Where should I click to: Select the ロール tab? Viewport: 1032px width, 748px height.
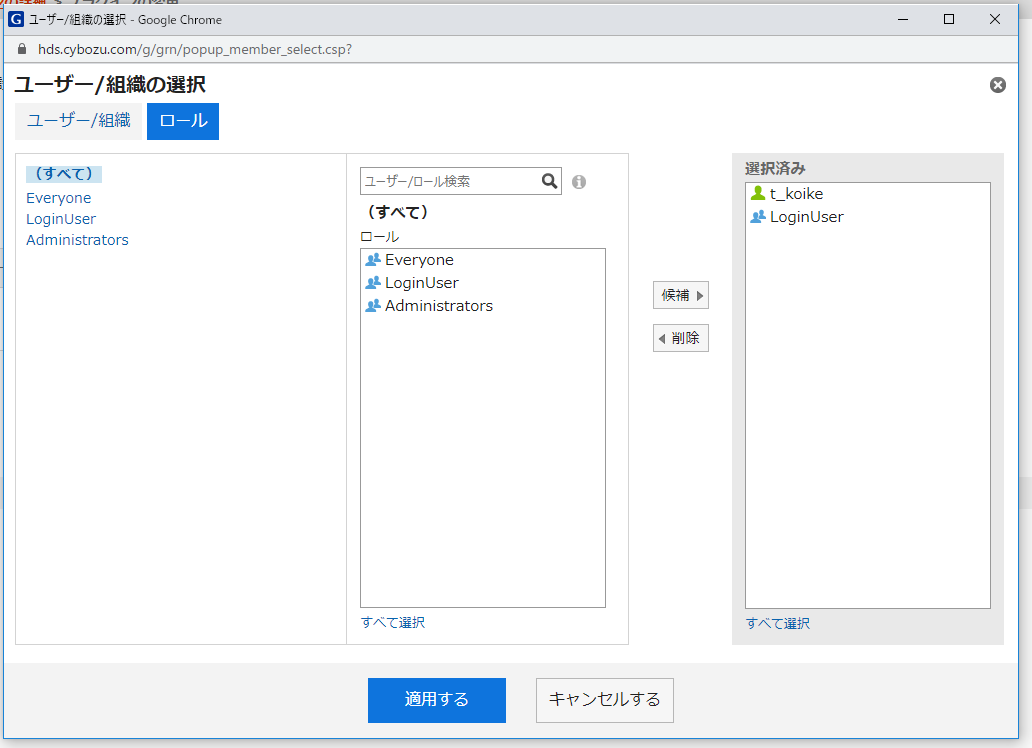click(x=183, y=121)
